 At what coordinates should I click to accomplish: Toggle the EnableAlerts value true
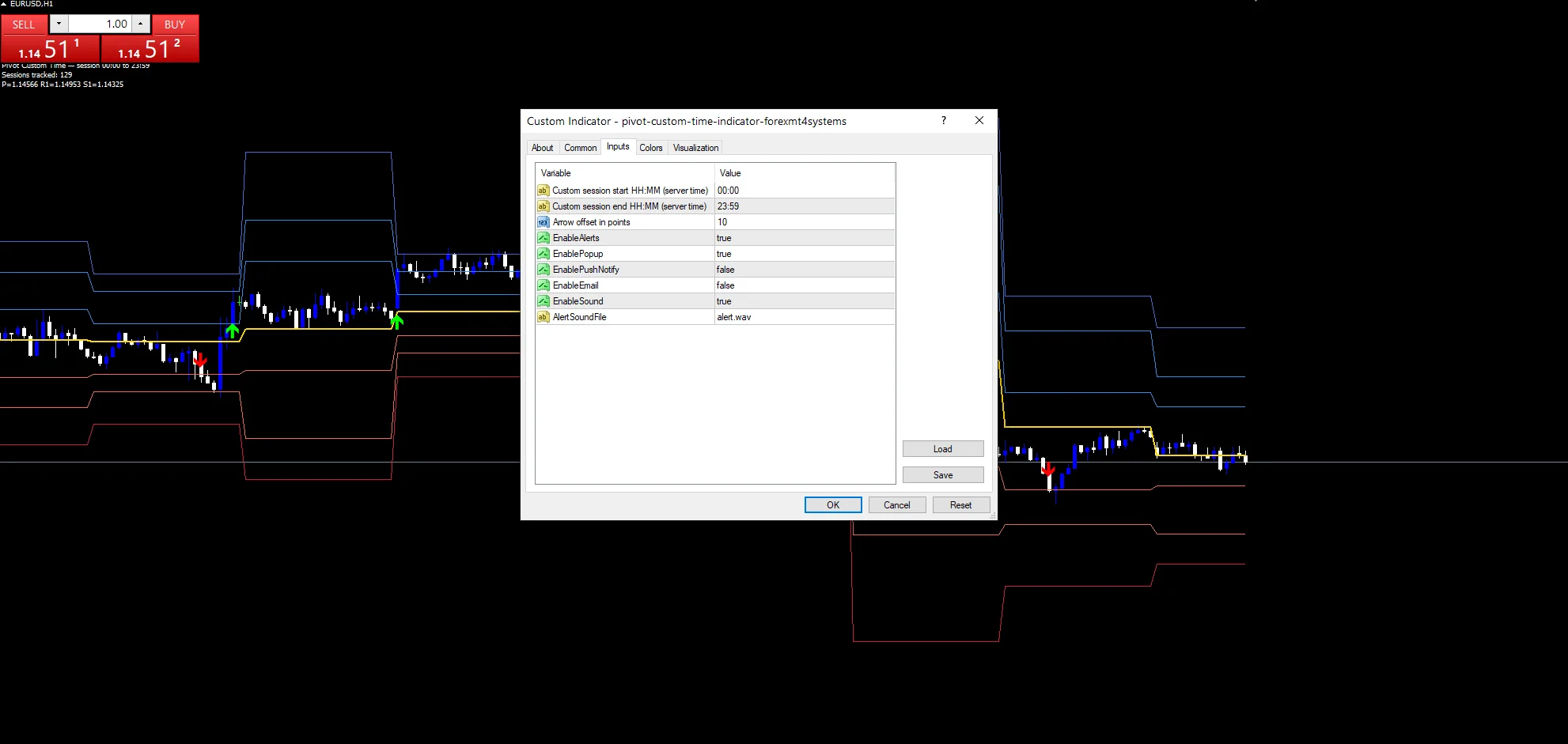(x=805, y=238)
